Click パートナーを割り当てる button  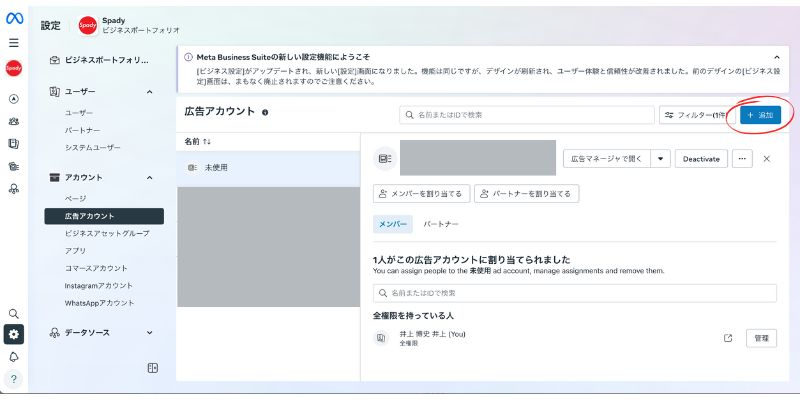click(527, 194)
